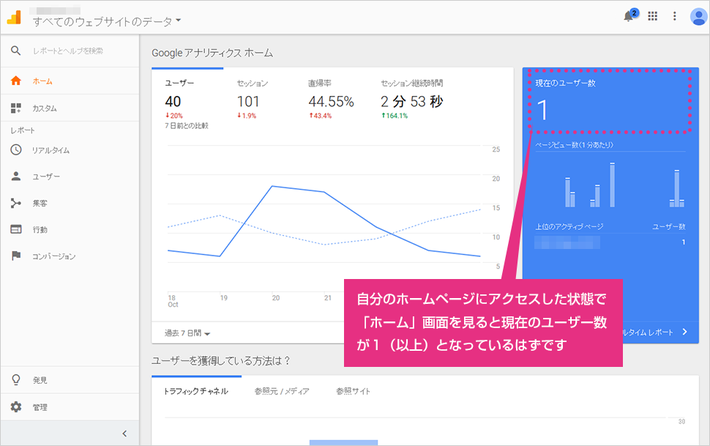
Task: Click the 行動 behavior icon
Action: [x=16, y=229]
